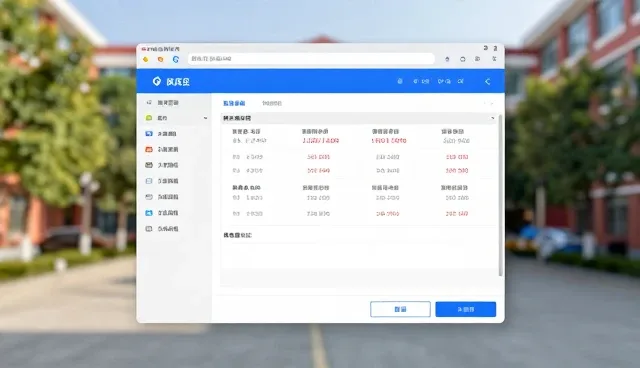The image size is (640, 368).
Task: Select the active blue tab in content area
Action: (x=234, y=103)
